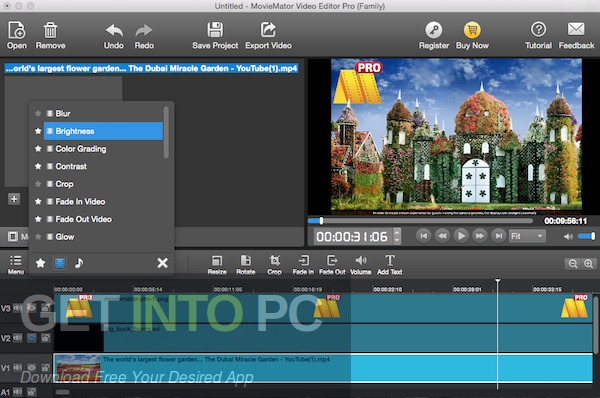Show video filters with the film tab
Screen dimensions: 600x398
point(60,263)
